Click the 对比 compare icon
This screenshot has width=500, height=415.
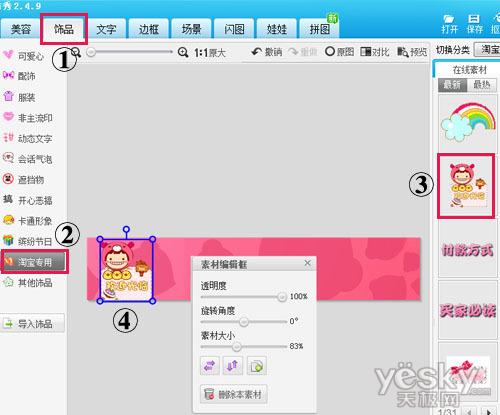366,52
